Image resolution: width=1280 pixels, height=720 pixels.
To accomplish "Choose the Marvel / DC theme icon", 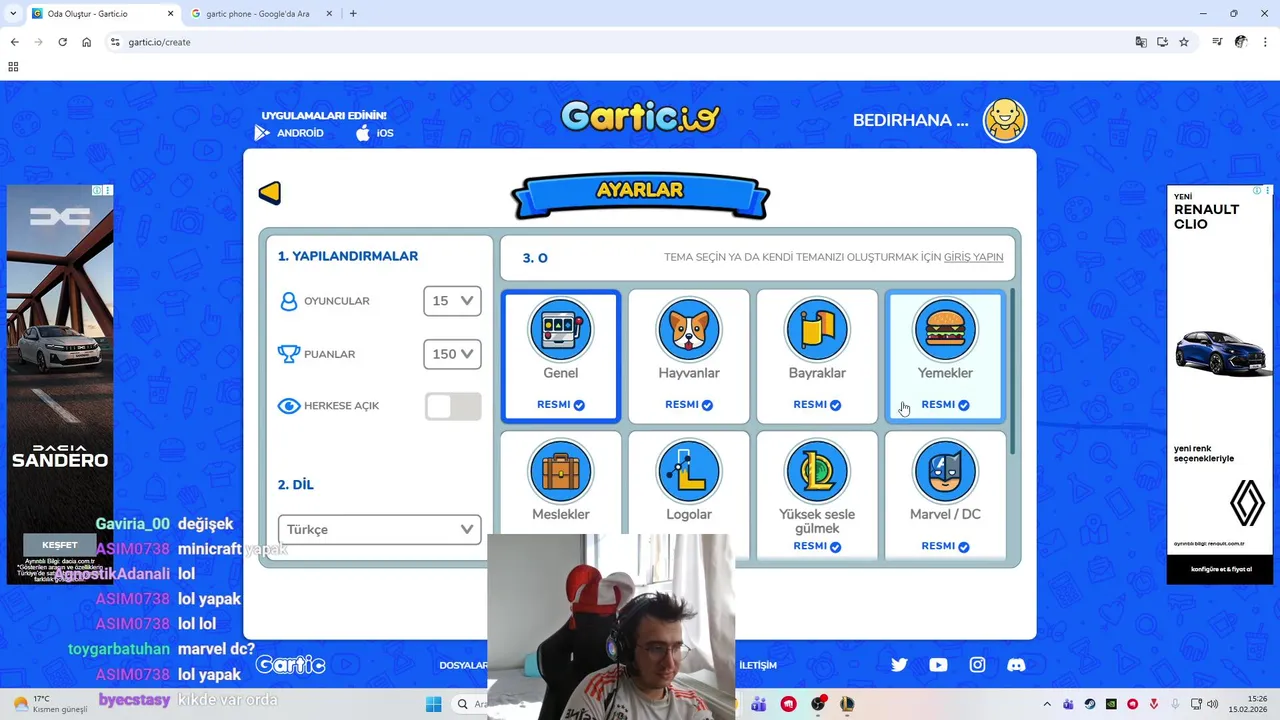I will 945,471.
